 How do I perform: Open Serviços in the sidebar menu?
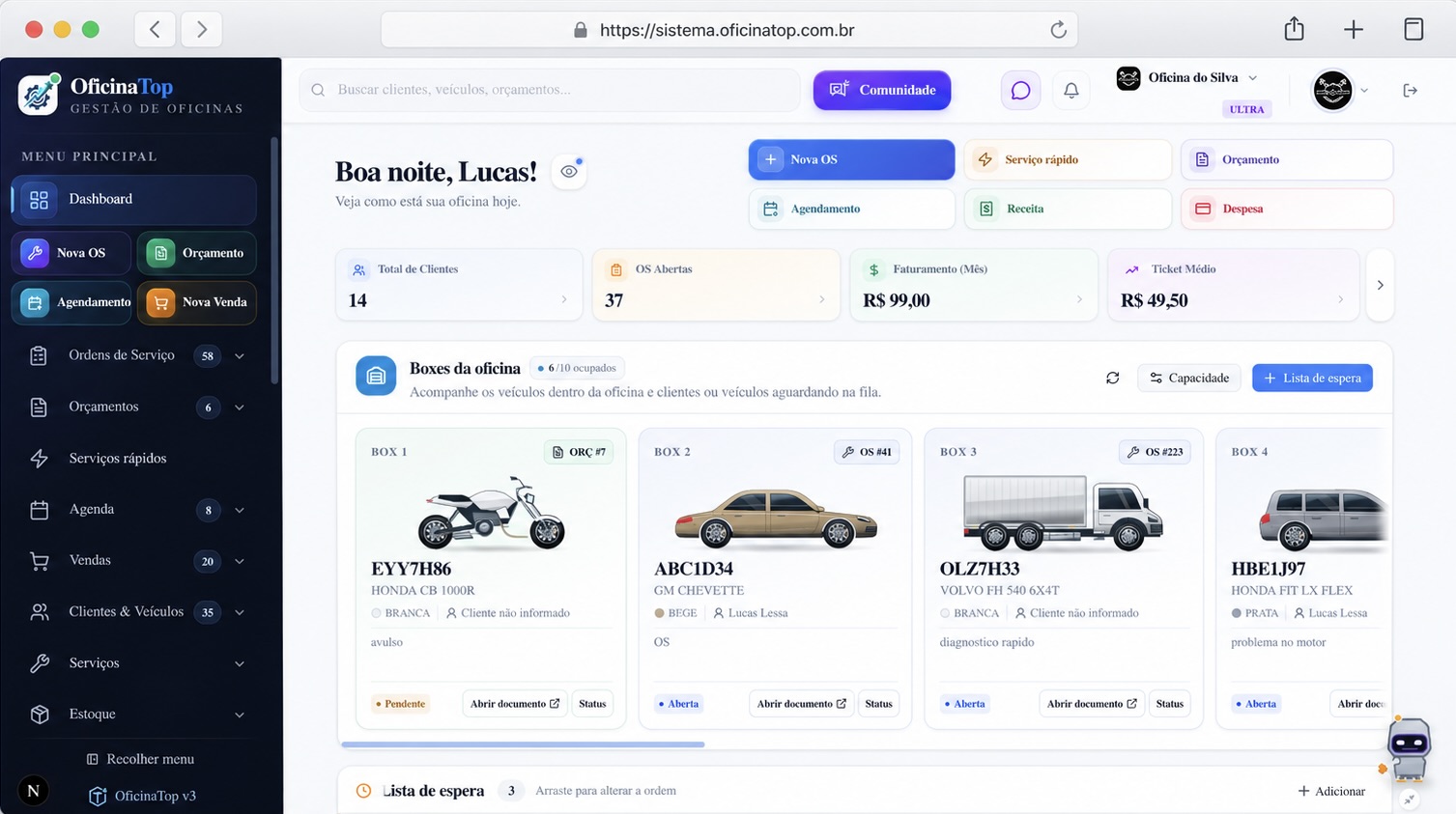tap(134, 663)
